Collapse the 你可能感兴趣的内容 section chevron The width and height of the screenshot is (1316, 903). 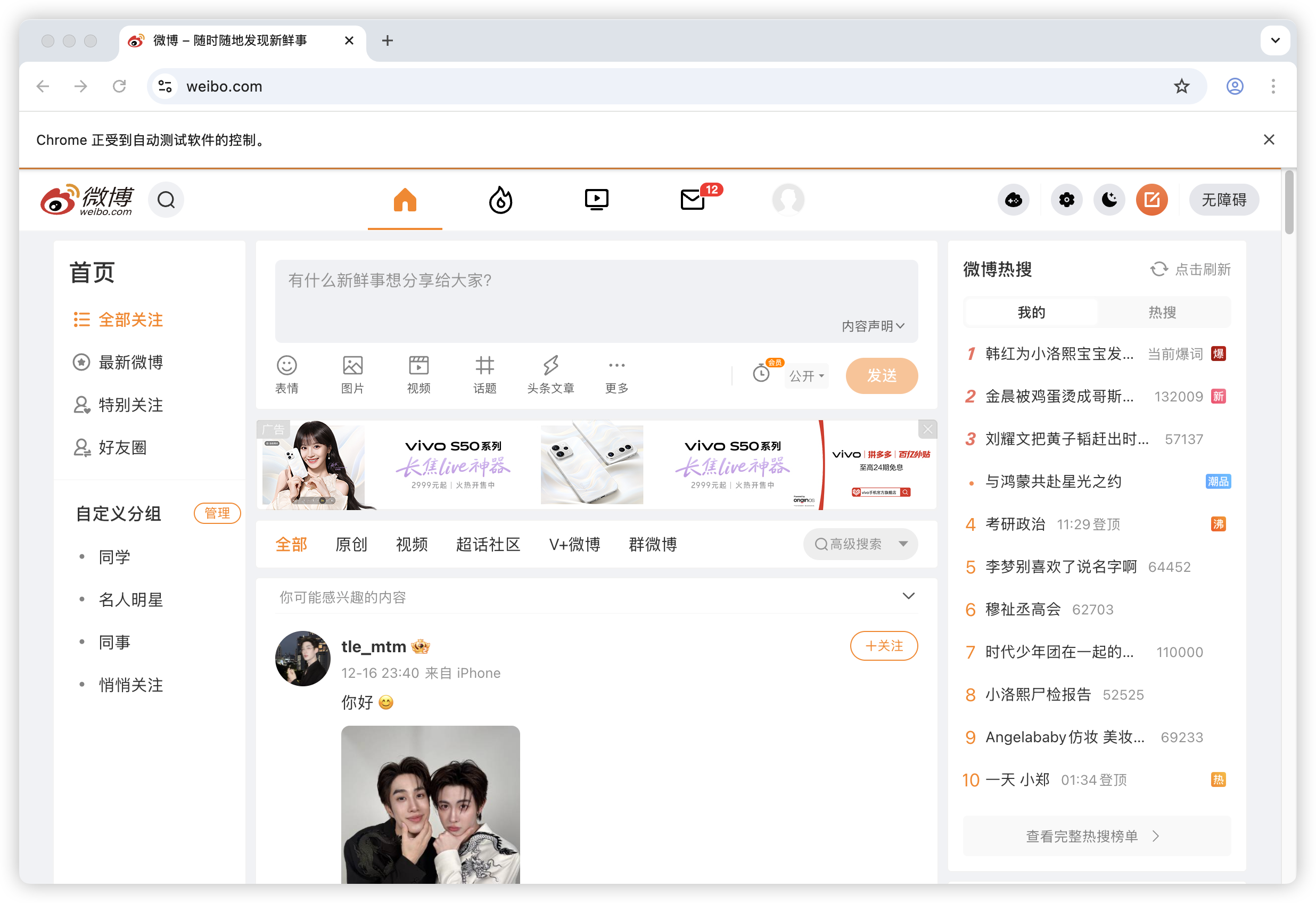tap(908, 596)
